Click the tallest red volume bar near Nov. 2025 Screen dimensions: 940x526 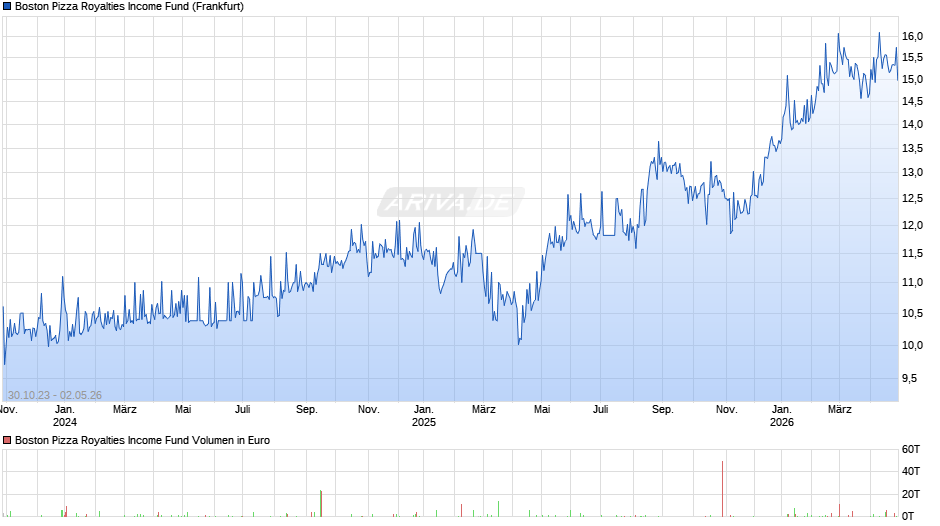[722, 489]
